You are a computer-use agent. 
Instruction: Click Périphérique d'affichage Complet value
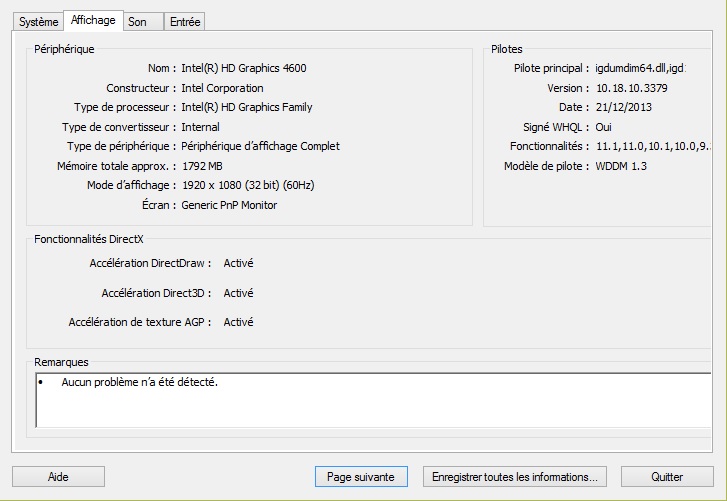(261, 146)
